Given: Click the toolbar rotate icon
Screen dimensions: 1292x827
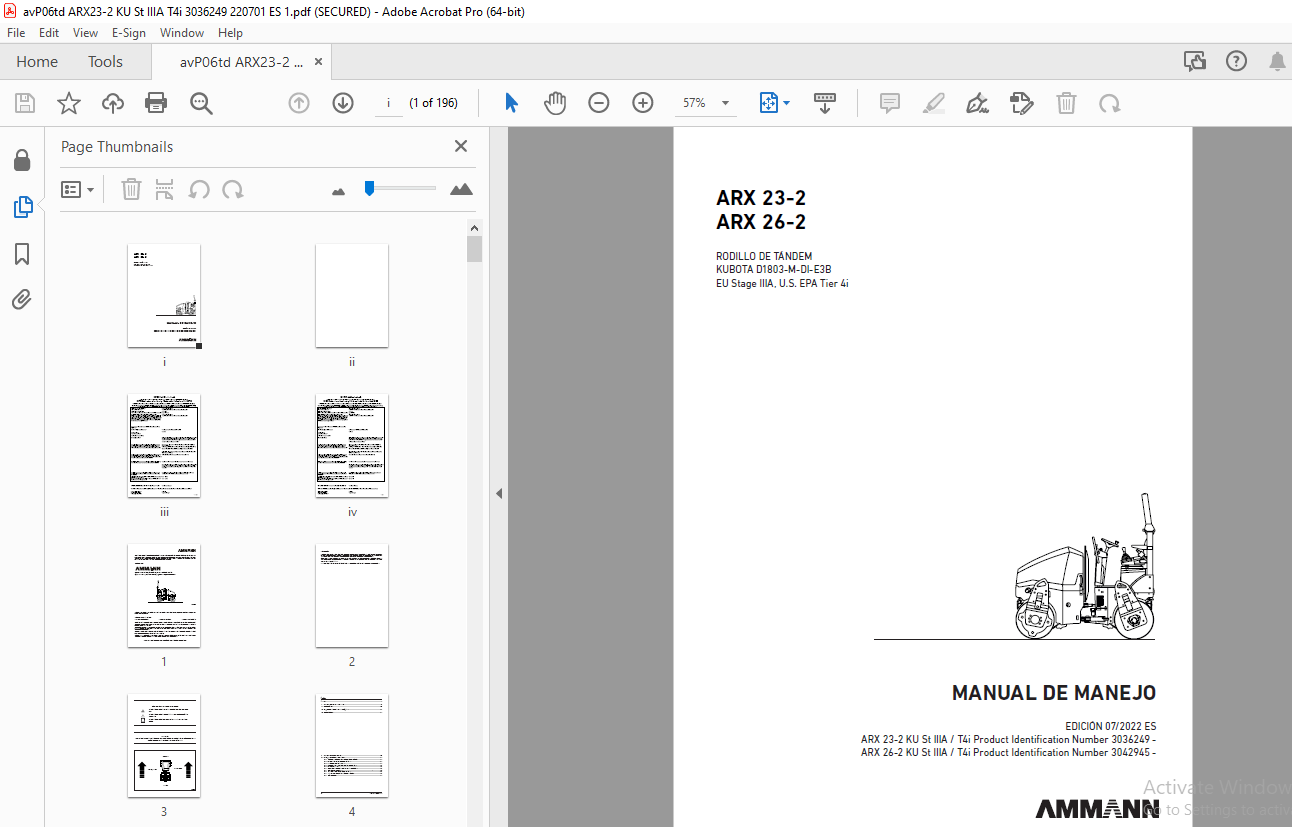Looking at the screenshot, I should coord(1109,103).
